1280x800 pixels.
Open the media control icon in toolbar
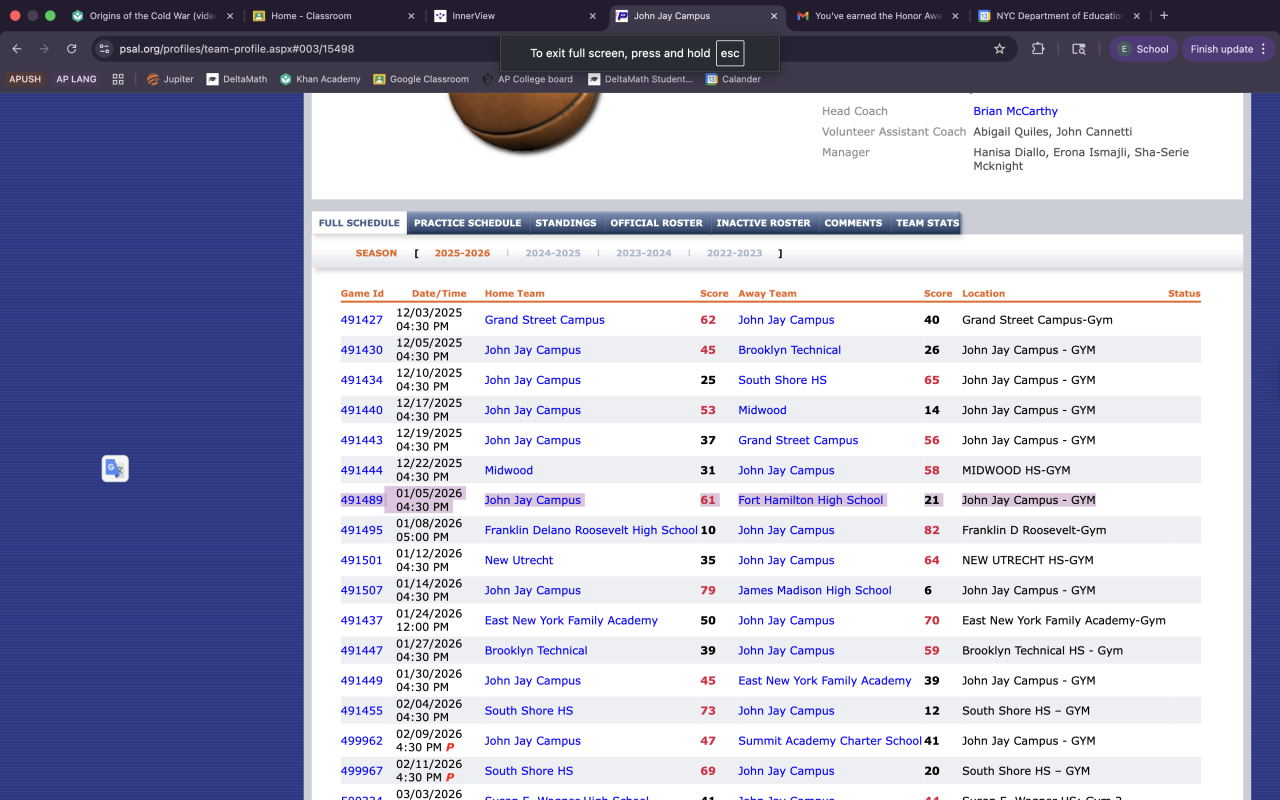click(1079, 49)
